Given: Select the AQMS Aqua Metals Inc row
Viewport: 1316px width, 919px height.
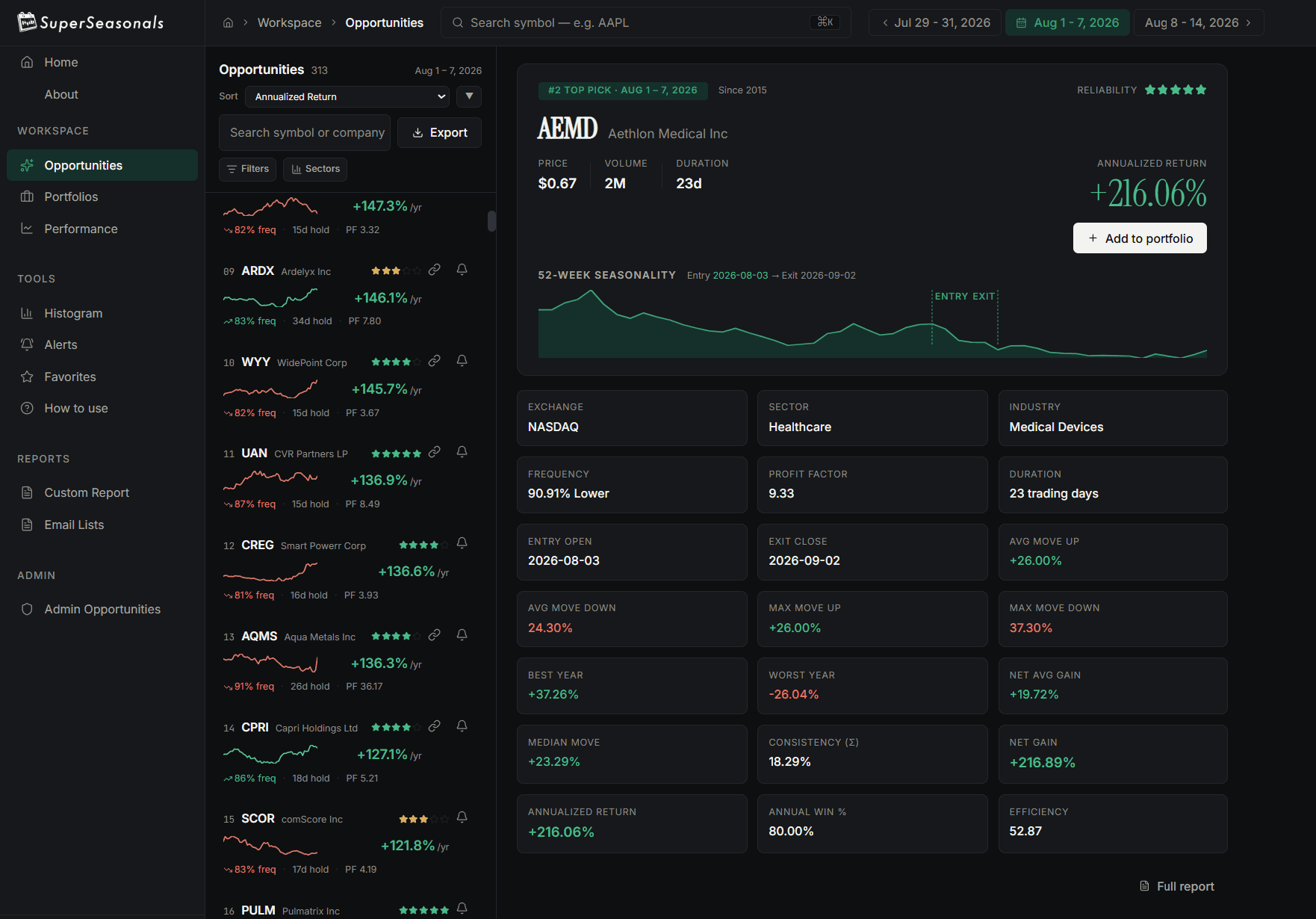Looking at the screenshot, I should (x=347, y=661).
